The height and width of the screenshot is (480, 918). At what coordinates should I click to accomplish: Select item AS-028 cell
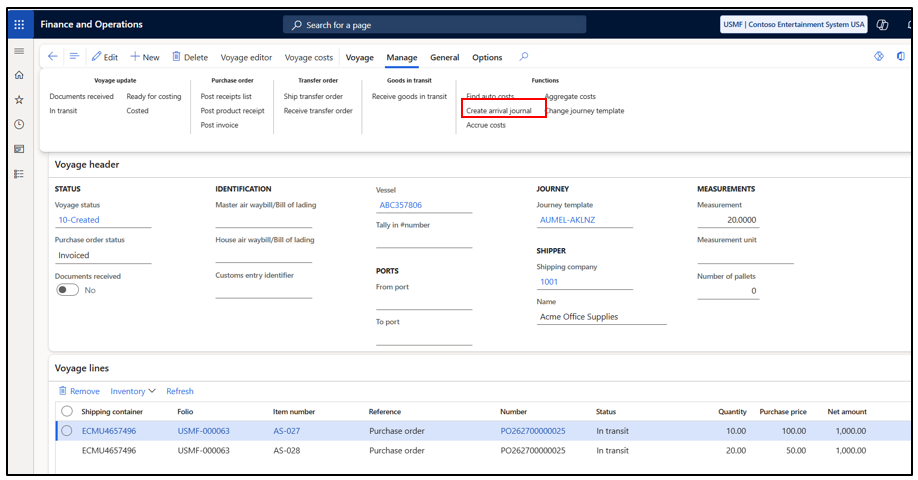(x=287, y=451)
